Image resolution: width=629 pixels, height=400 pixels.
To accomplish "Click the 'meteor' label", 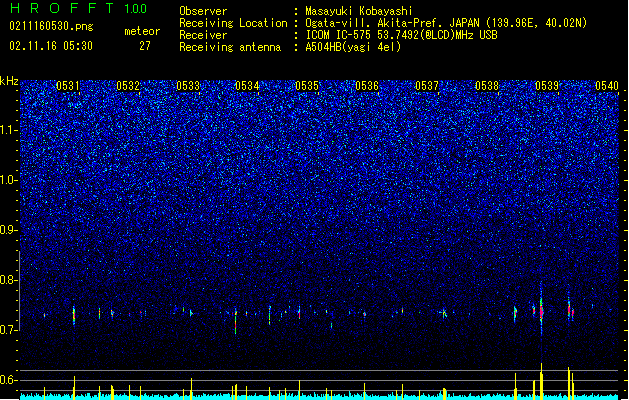I will click(x=142, y=31).
